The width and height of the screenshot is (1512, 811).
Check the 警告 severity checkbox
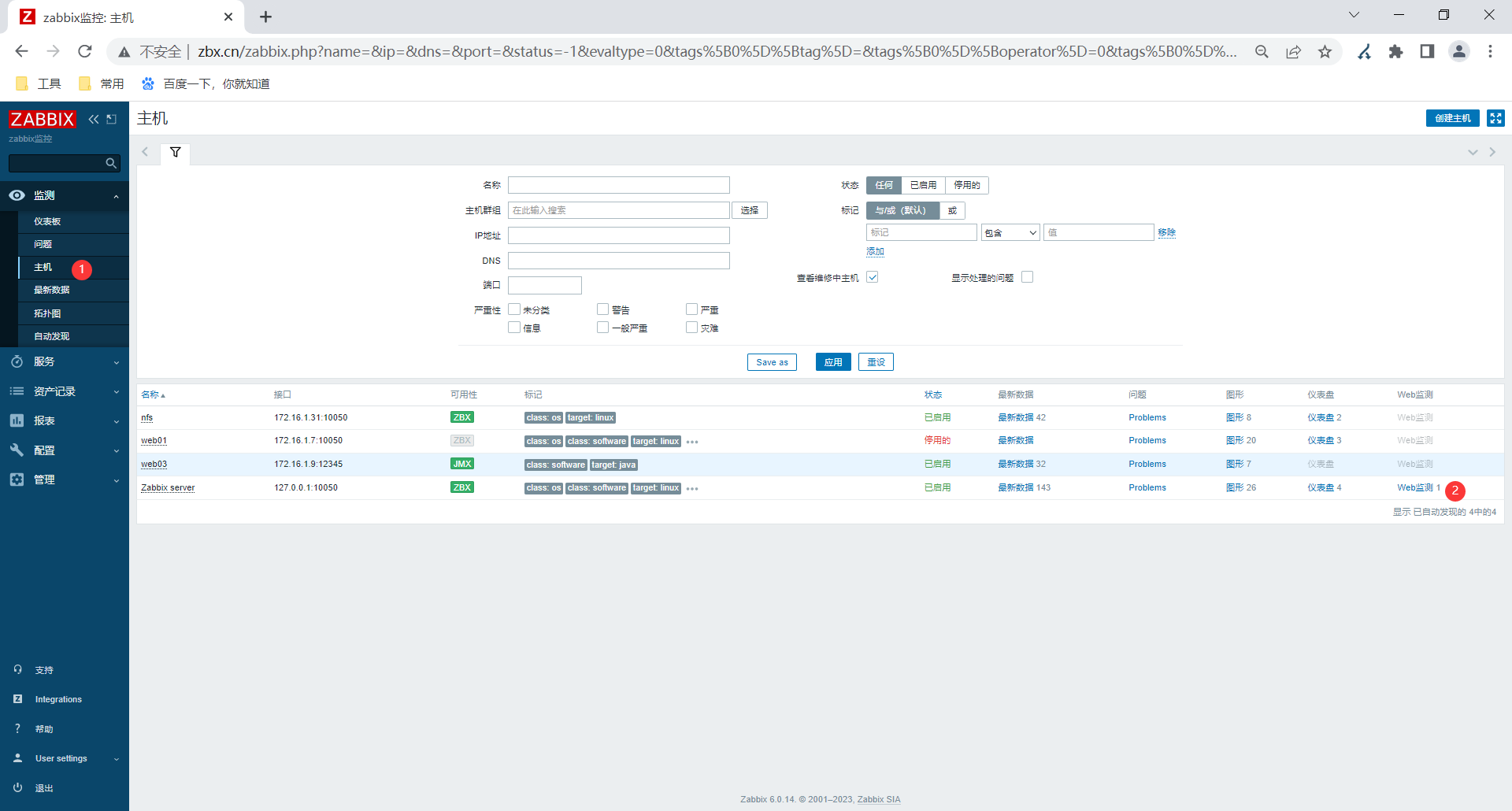click(x=603, y=309)
